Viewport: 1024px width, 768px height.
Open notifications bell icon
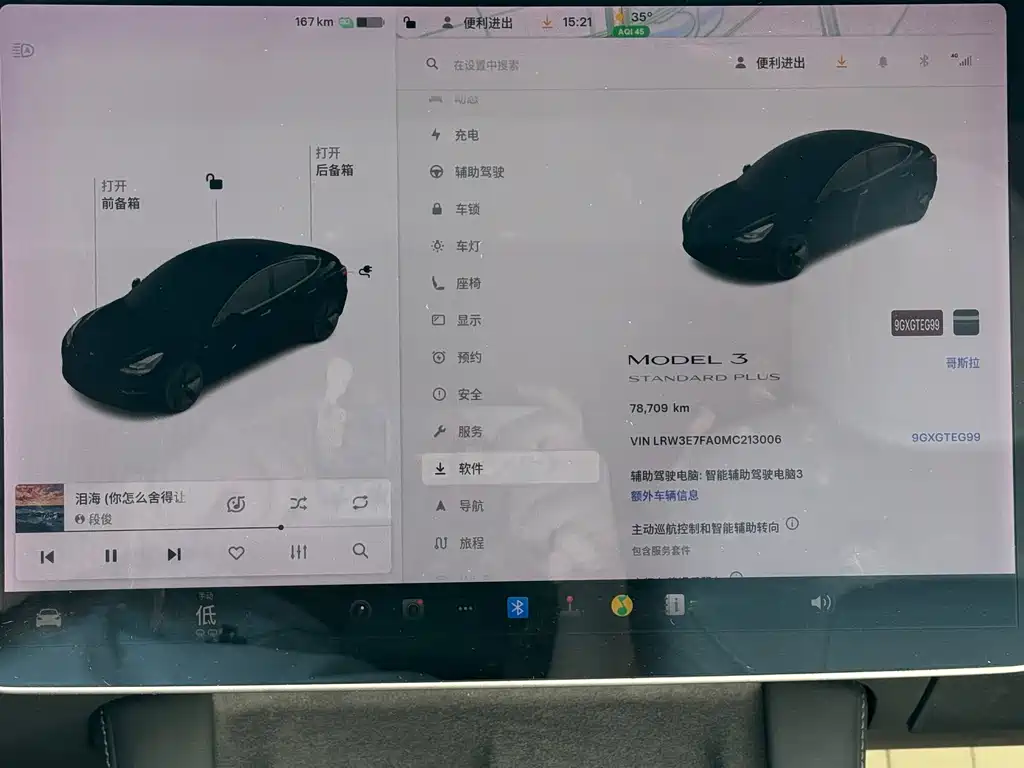(882, 62)
